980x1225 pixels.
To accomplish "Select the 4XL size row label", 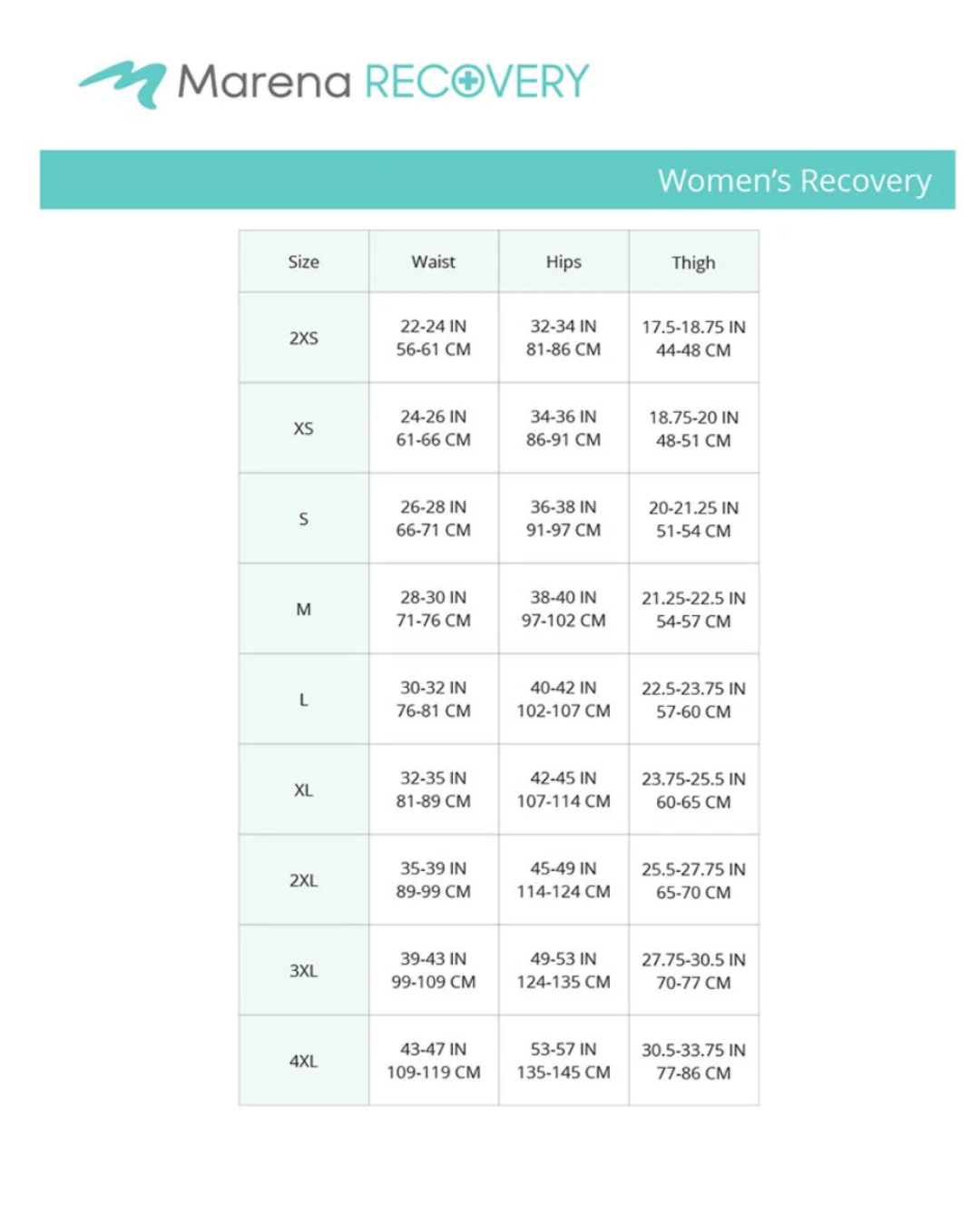I will coord(304,1061).
